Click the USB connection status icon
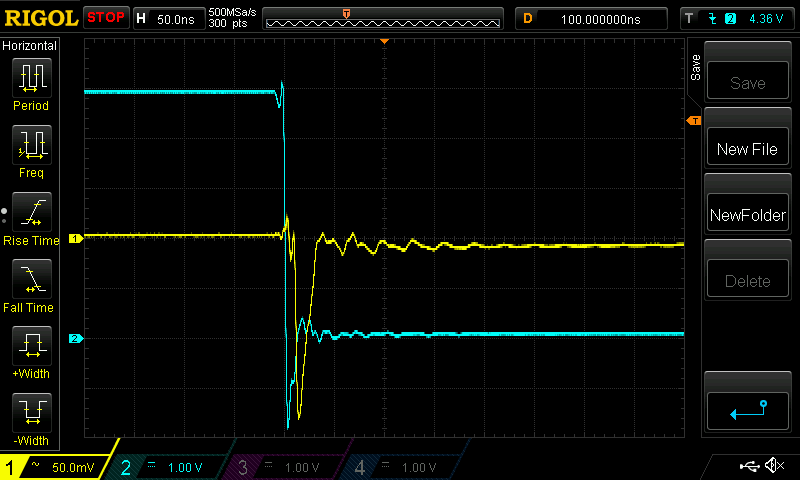The width and height of the screenshot is (800, 480). coord(749,466)
